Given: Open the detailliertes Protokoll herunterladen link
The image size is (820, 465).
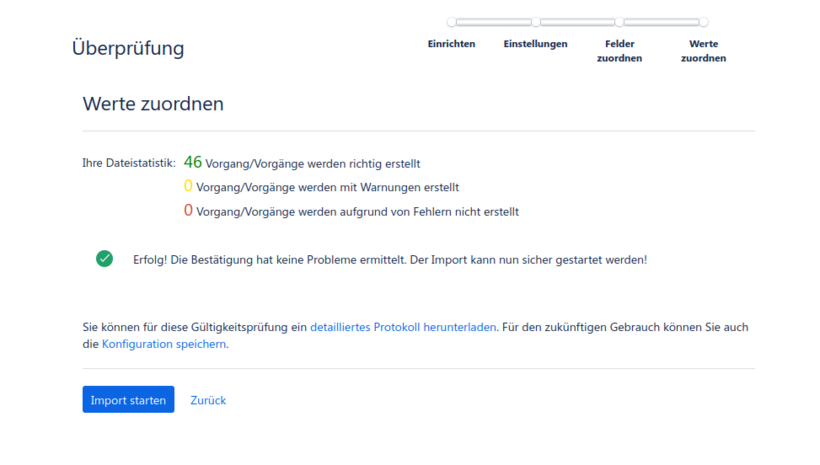Looking at the screenshot, I should point(403,327).
